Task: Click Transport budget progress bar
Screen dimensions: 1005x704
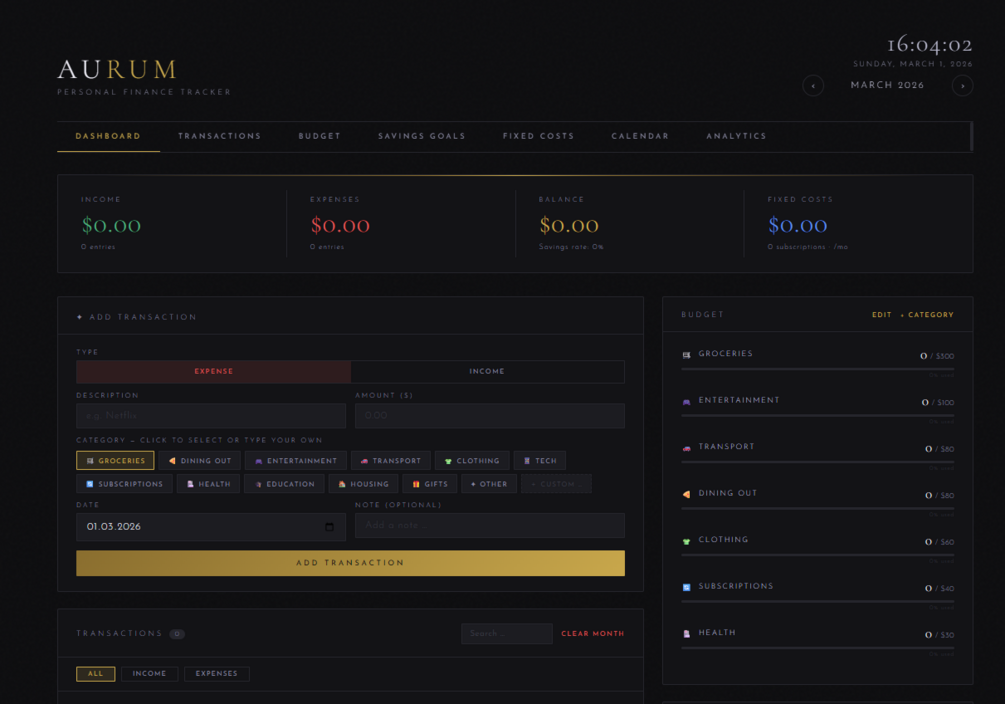Action: pyautogui.click(x=818, y=462)
